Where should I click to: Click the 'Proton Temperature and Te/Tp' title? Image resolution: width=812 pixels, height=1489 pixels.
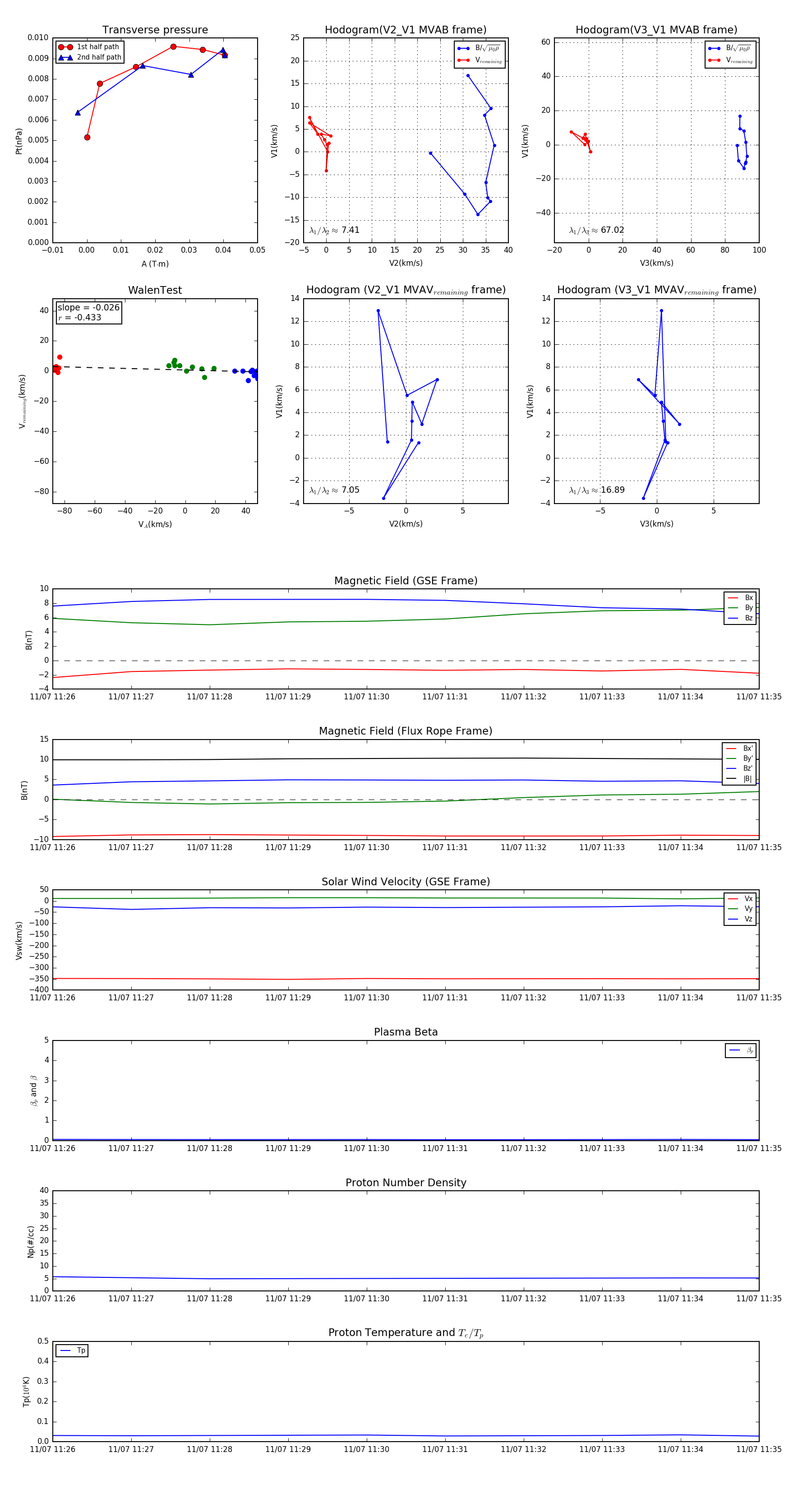pyautogui.click(x=406, y=1333)
